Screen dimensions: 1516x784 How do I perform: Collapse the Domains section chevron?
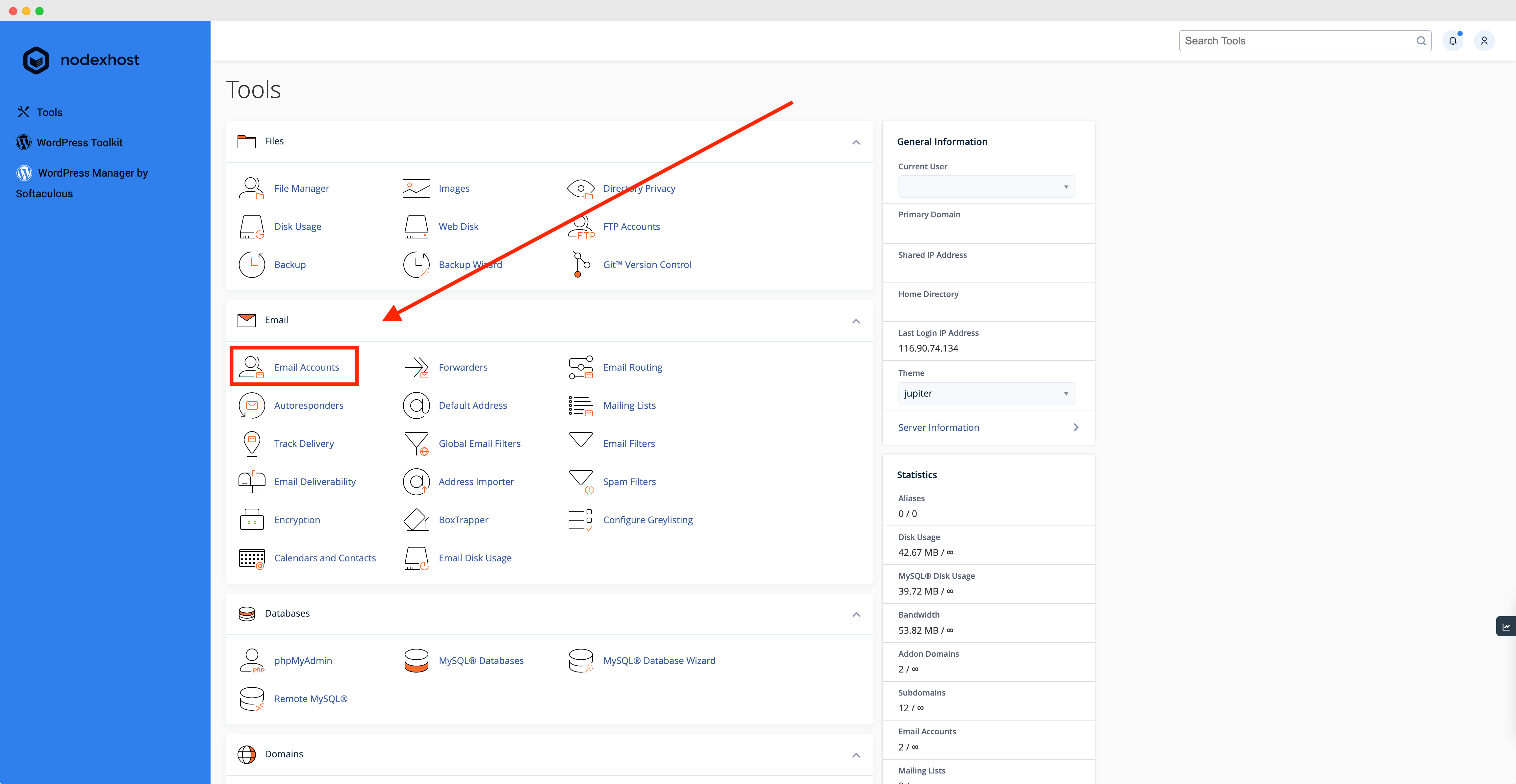tap(856, 755)
